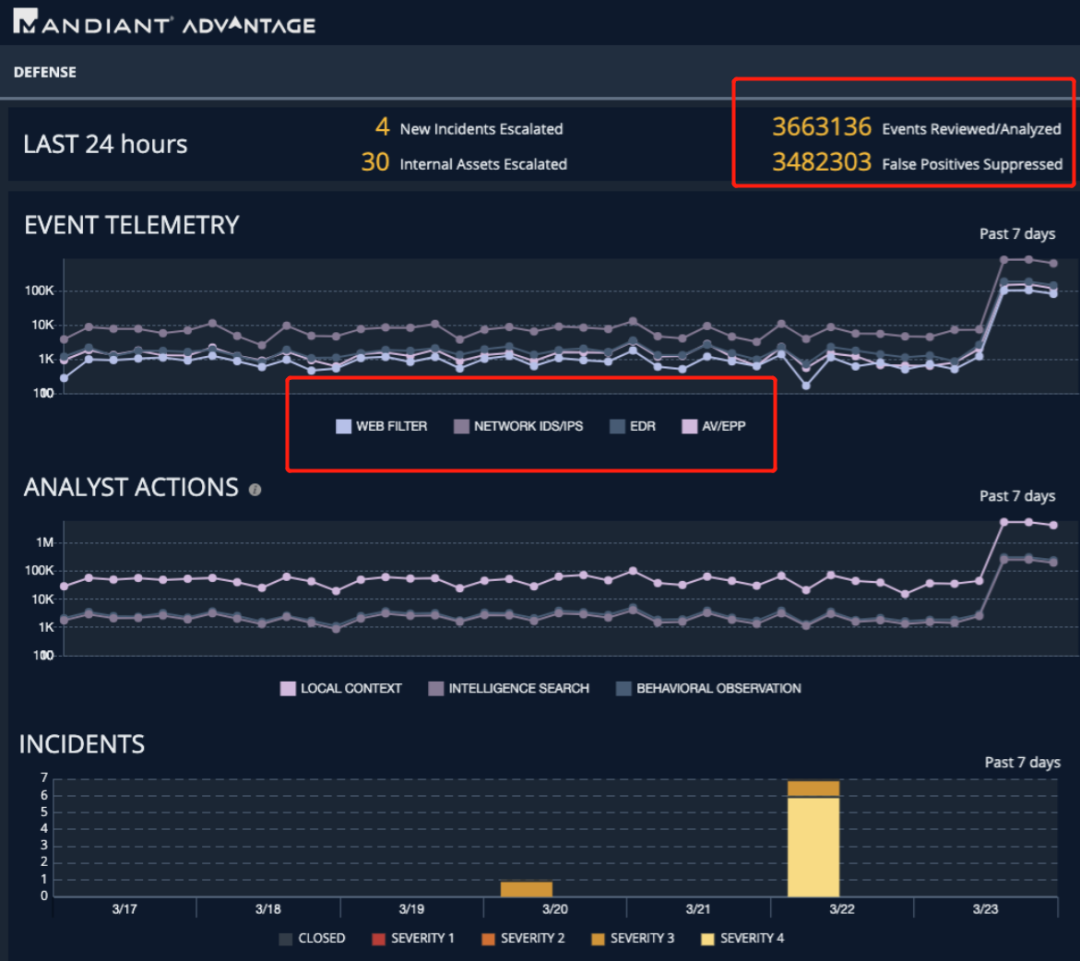This screenshot has height=961, width=1080.
Task: Click the LAST 24 hours heading
Action: tap(105, 145)
